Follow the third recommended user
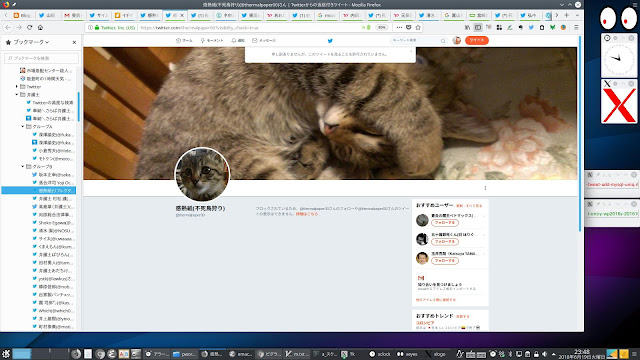Screen dimensions: 640x360 point(445,260)
